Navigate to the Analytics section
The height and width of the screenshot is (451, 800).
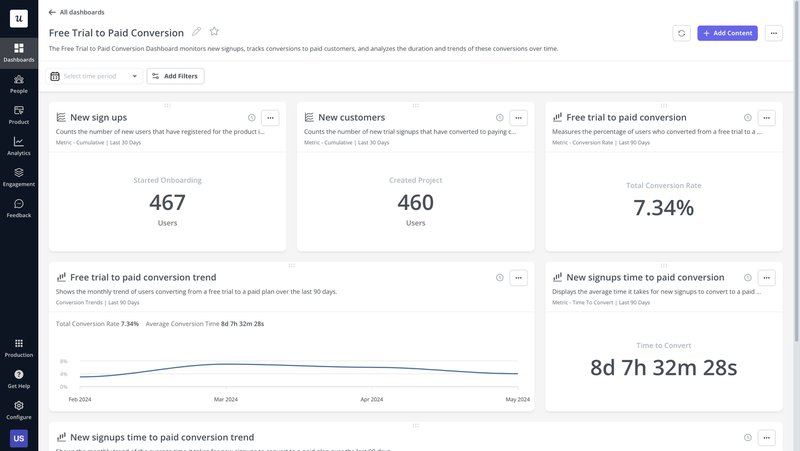click(x=19, y=146)
